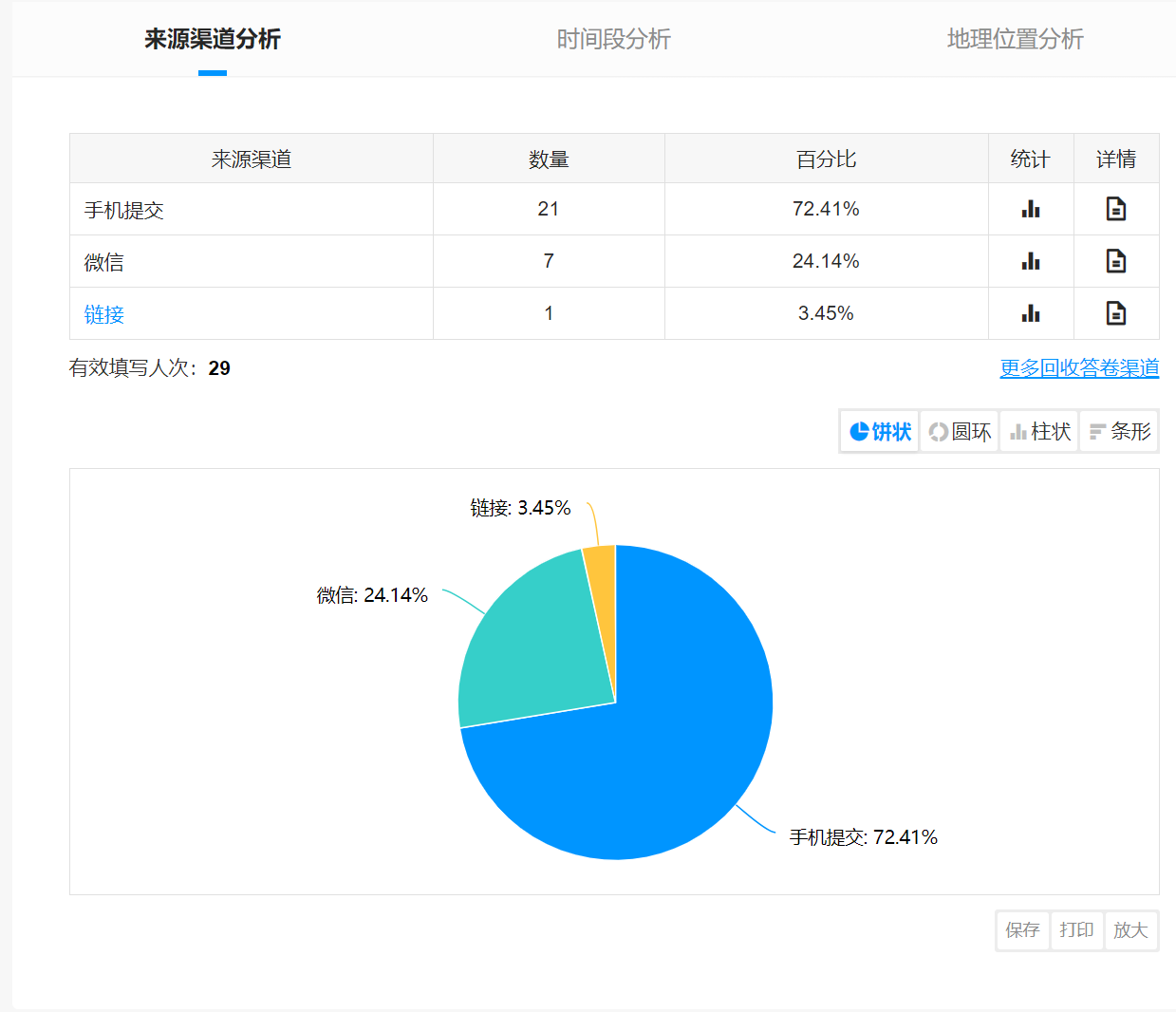Image resolution: width=1176 pixels, height=1012 pixels.
Task: Click the 72.41% percentage table cell
Action: pos(826,209)
